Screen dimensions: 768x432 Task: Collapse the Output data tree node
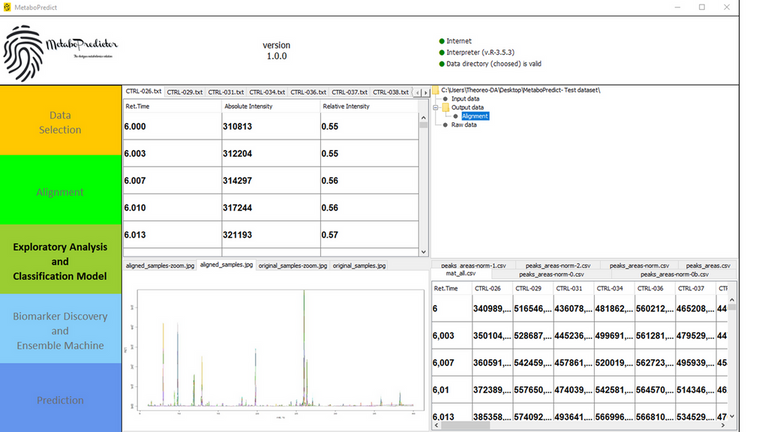[435, 108]
